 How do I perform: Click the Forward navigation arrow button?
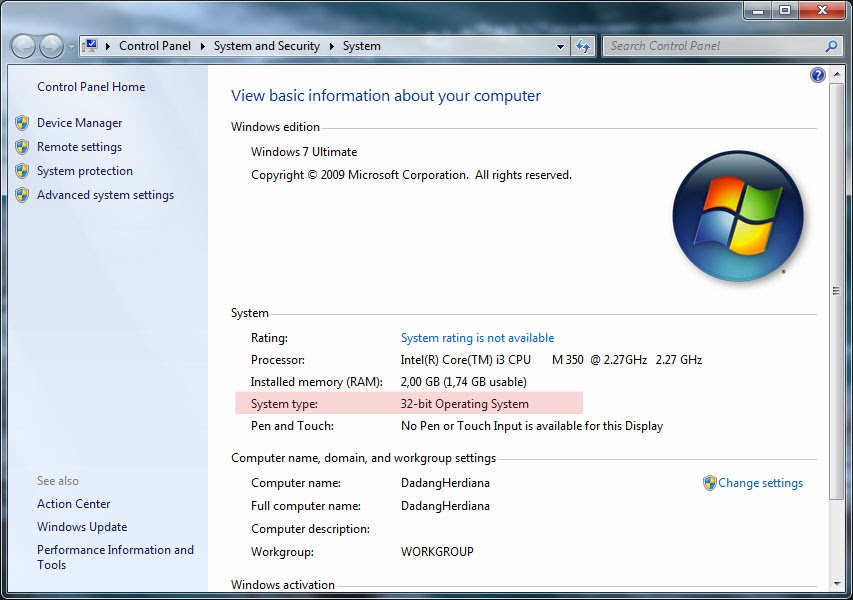pos(52,46)
